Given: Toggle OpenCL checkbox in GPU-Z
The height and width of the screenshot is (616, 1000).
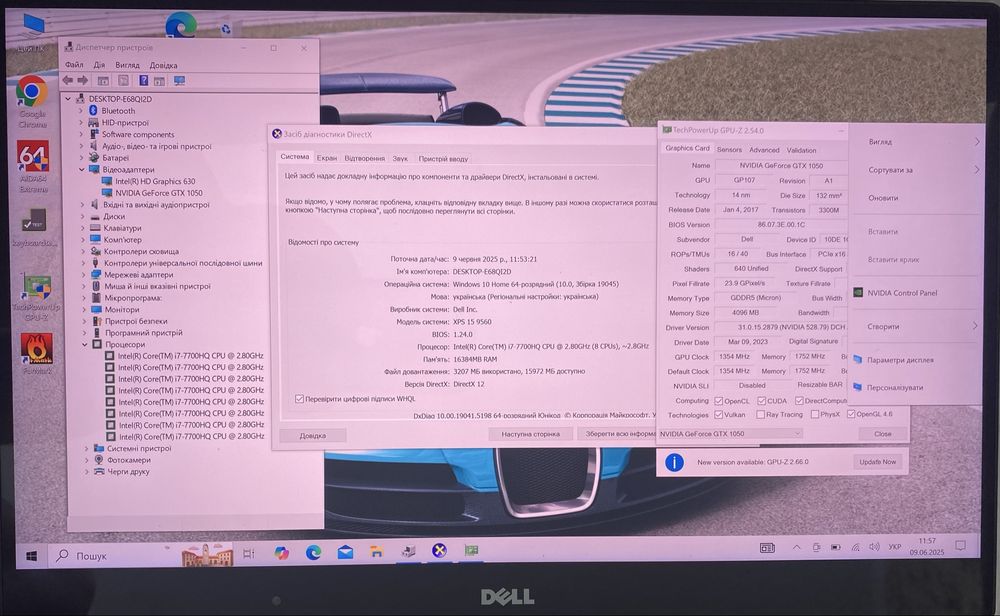Looking at the screenshot, I should [719, 401].
